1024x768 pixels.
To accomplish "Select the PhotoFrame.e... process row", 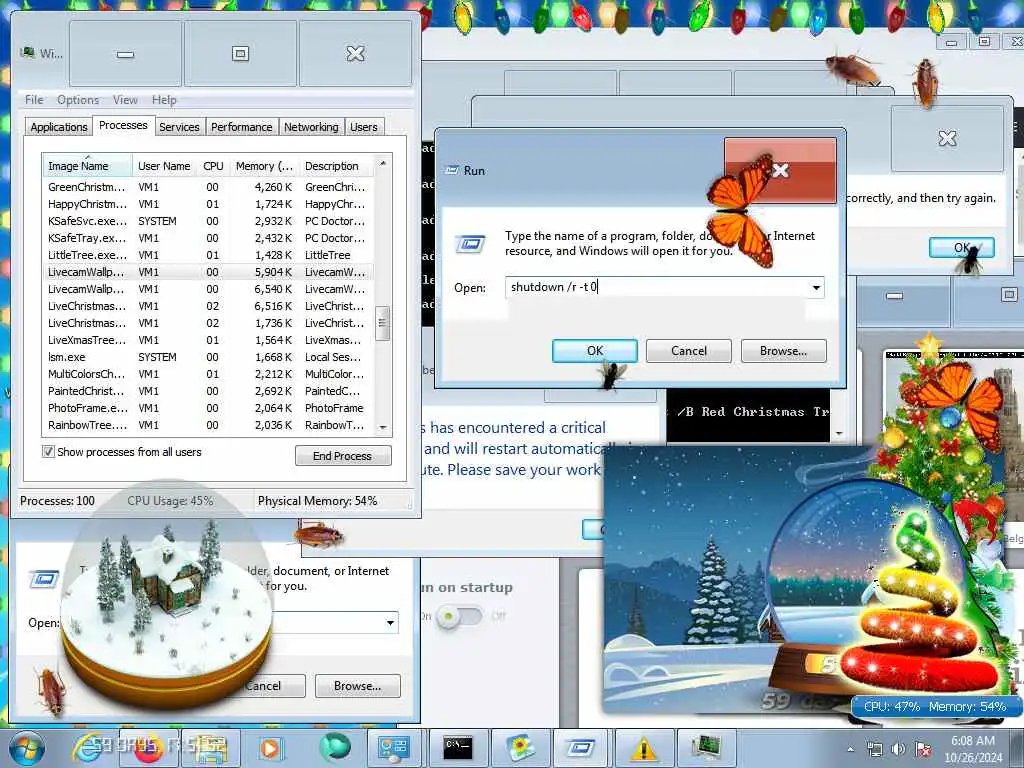I will pos(208,408).
